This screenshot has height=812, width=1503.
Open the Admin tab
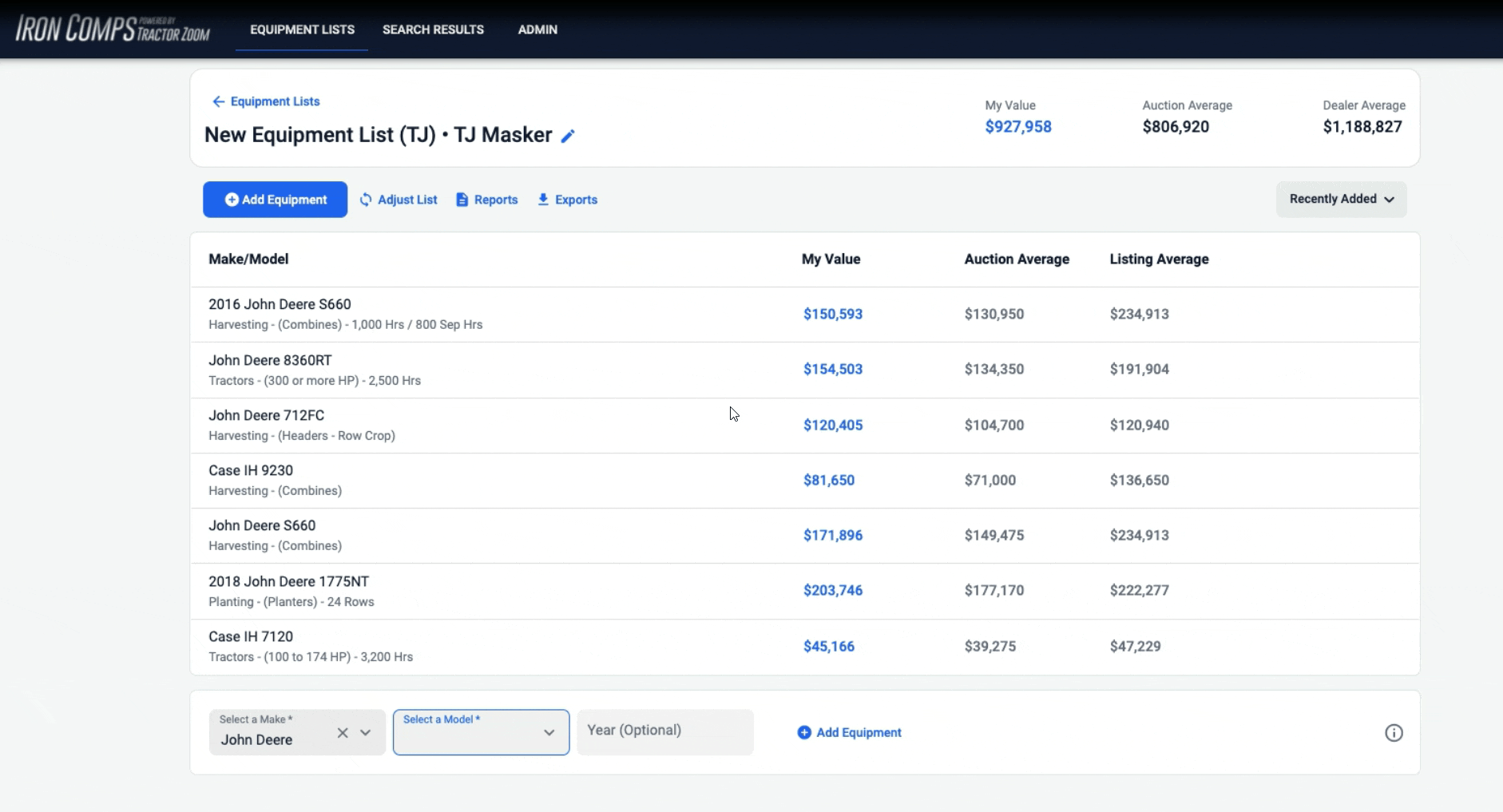pos(537,30)
